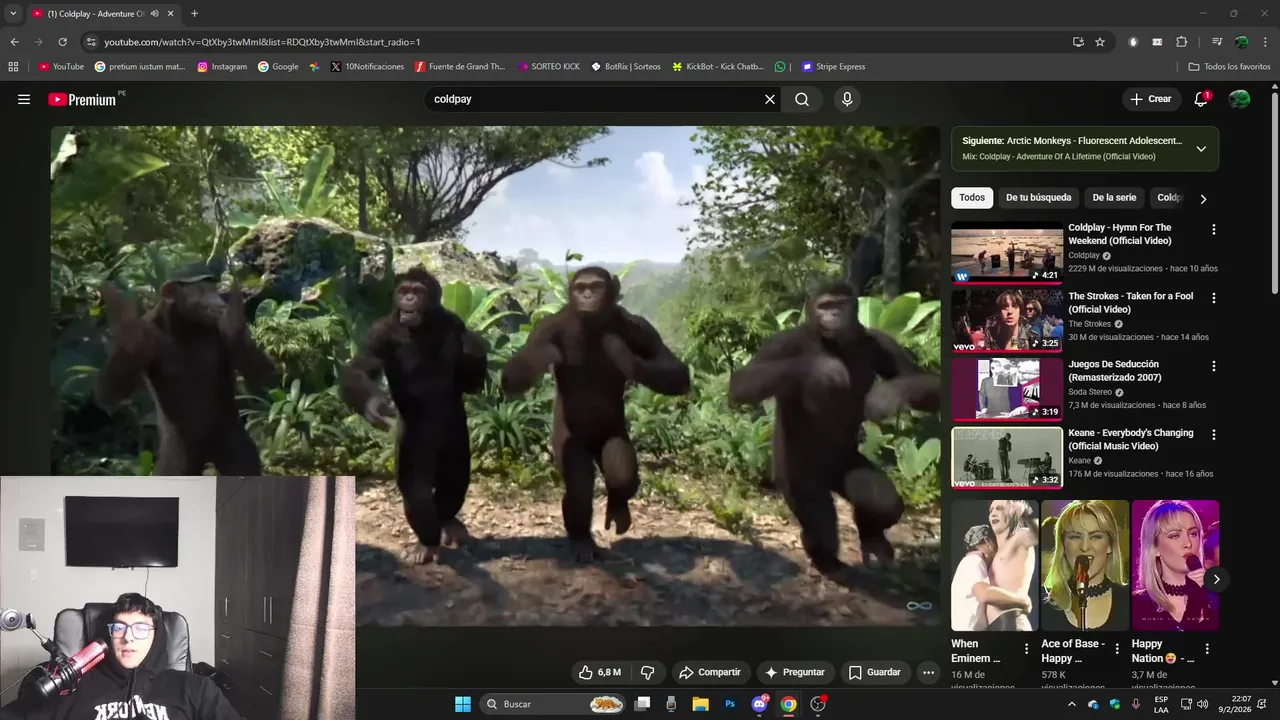1280x720 pixels.
Task: Open Hymn For The Weekend thumbnail
Action: pos(1007,252)
